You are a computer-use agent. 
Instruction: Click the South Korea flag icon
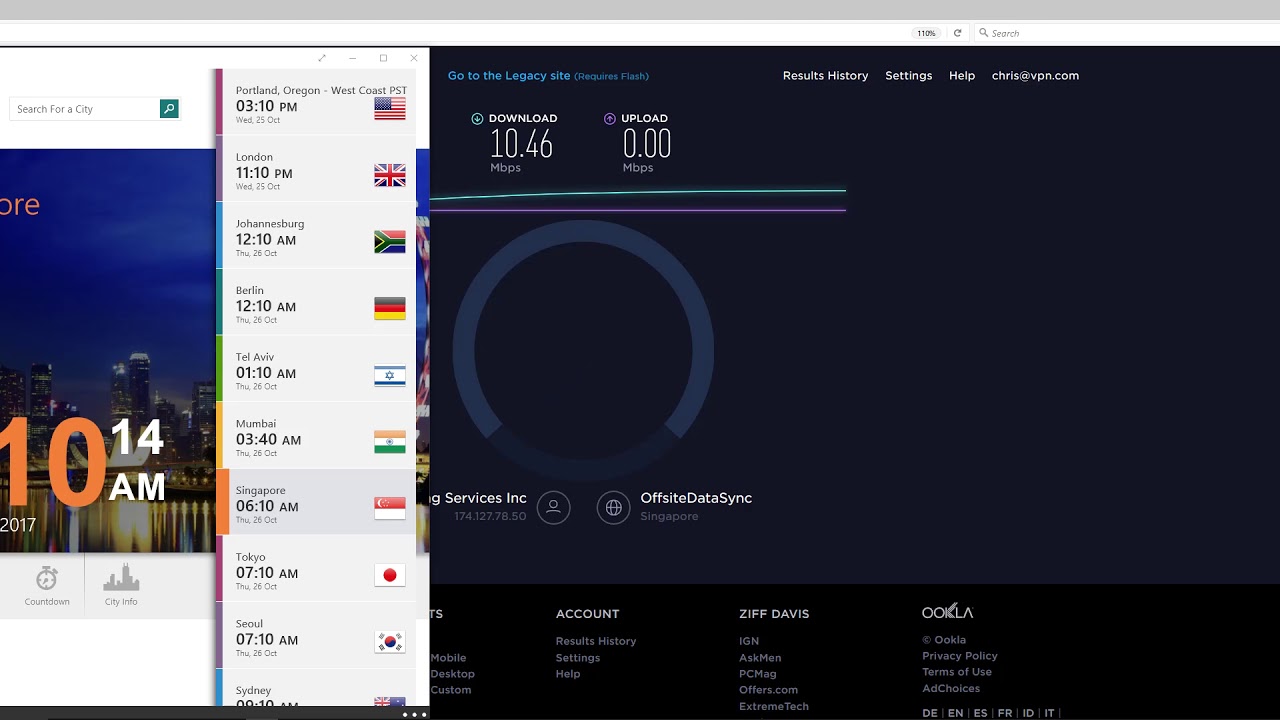point(390,642)
